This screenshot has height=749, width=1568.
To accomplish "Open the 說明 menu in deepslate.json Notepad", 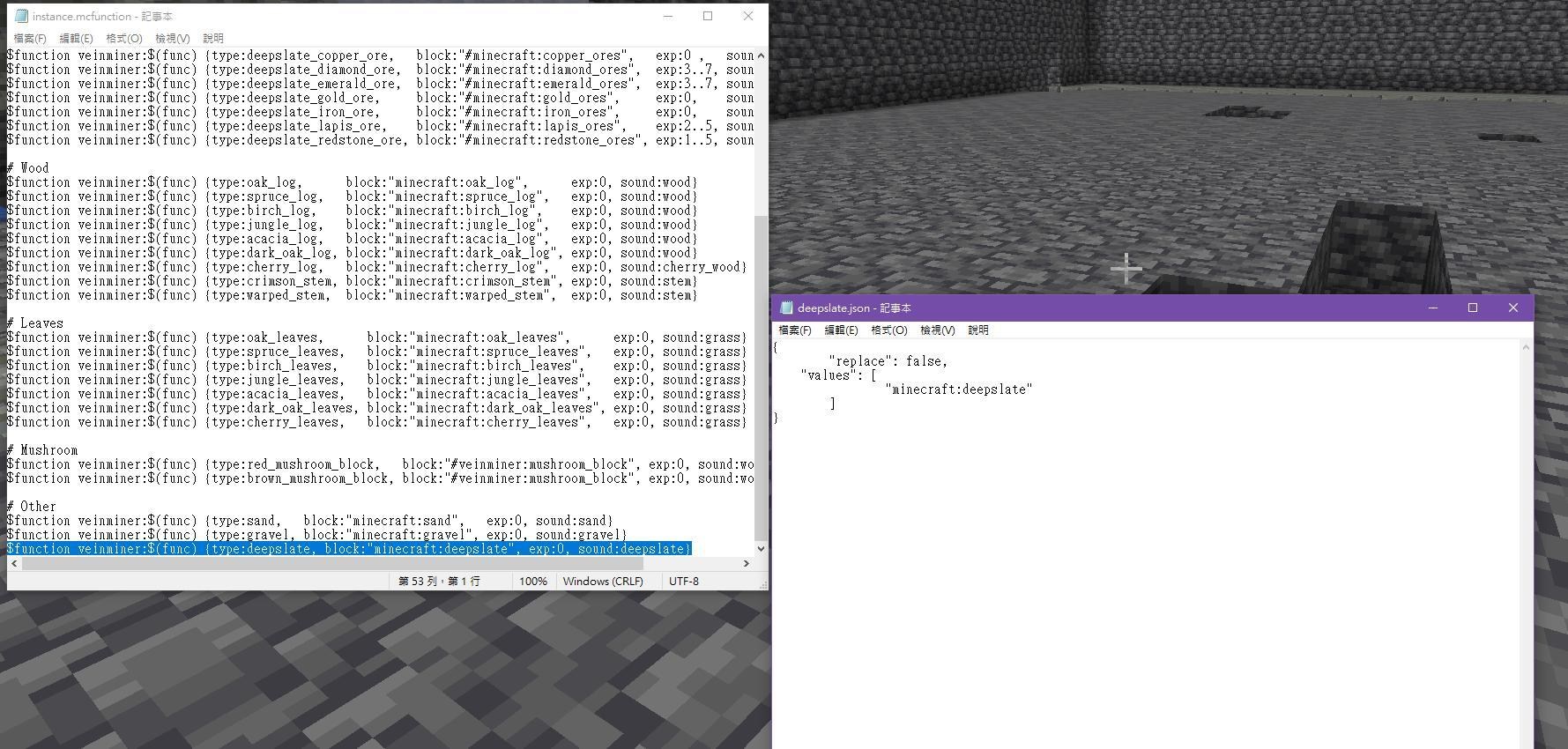I will click(x=978, y=330).
